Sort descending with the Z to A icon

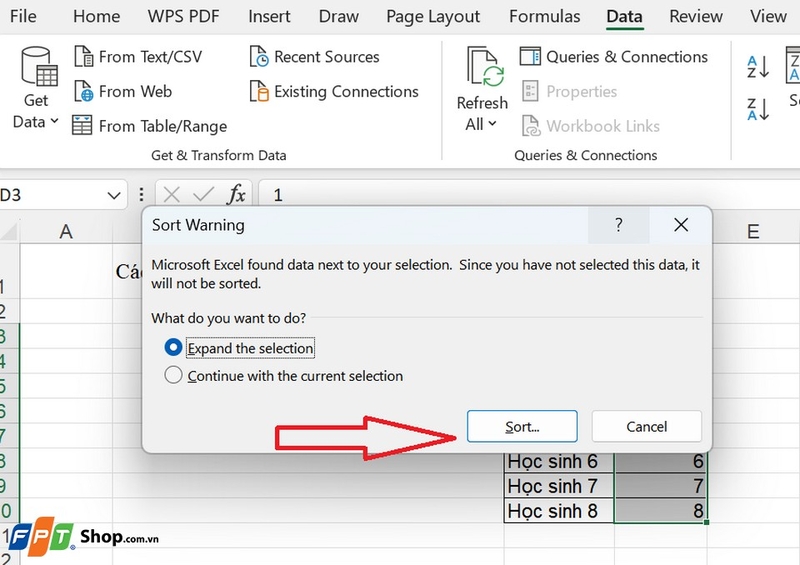[x=758, y=109]
